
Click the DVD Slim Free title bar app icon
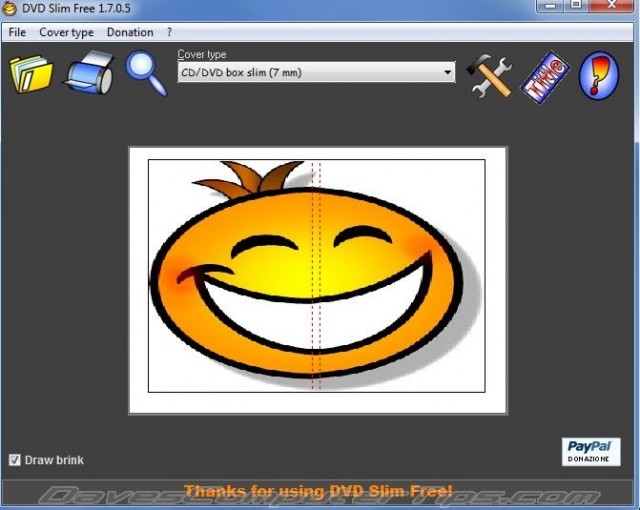point(9,9)
